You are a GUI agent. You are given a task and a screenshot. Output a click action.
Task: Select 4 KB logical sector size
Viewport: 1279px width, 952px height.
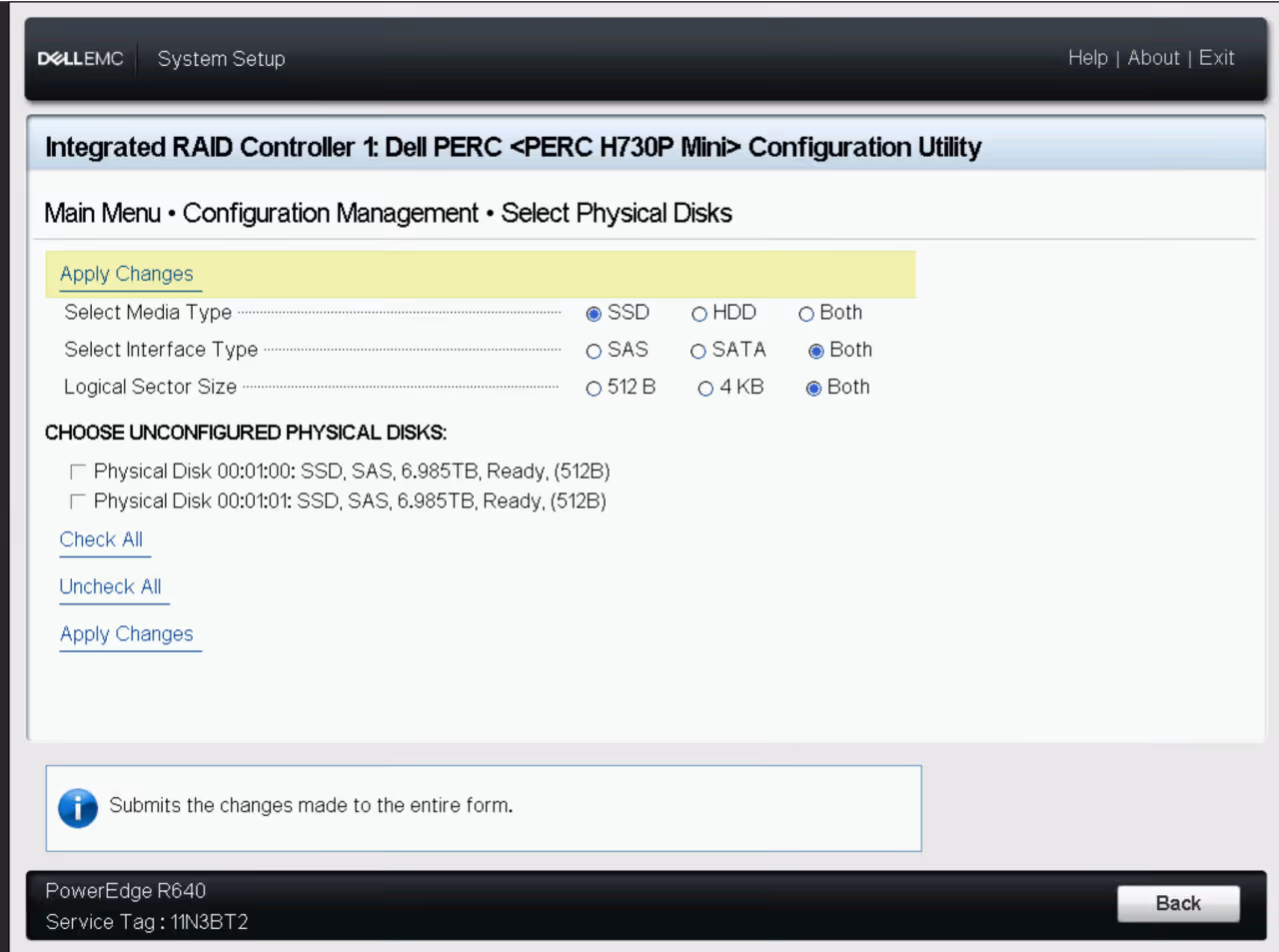pos(705,389)
